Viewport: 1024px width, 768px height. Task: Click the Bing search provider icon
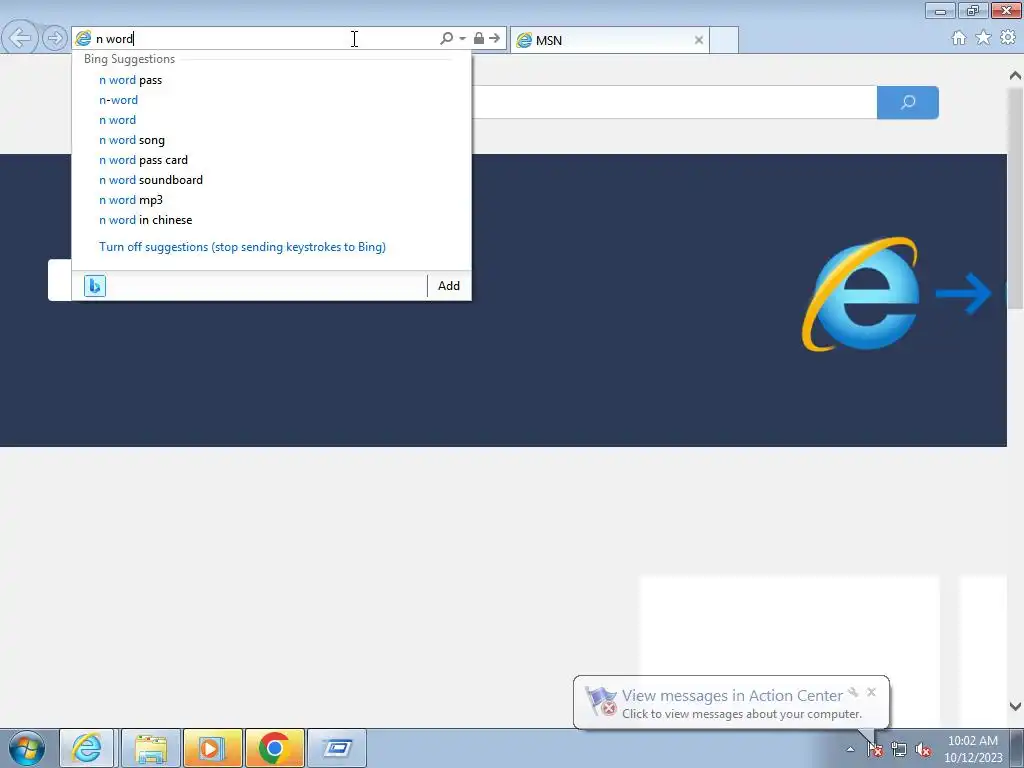click(95, 285)
